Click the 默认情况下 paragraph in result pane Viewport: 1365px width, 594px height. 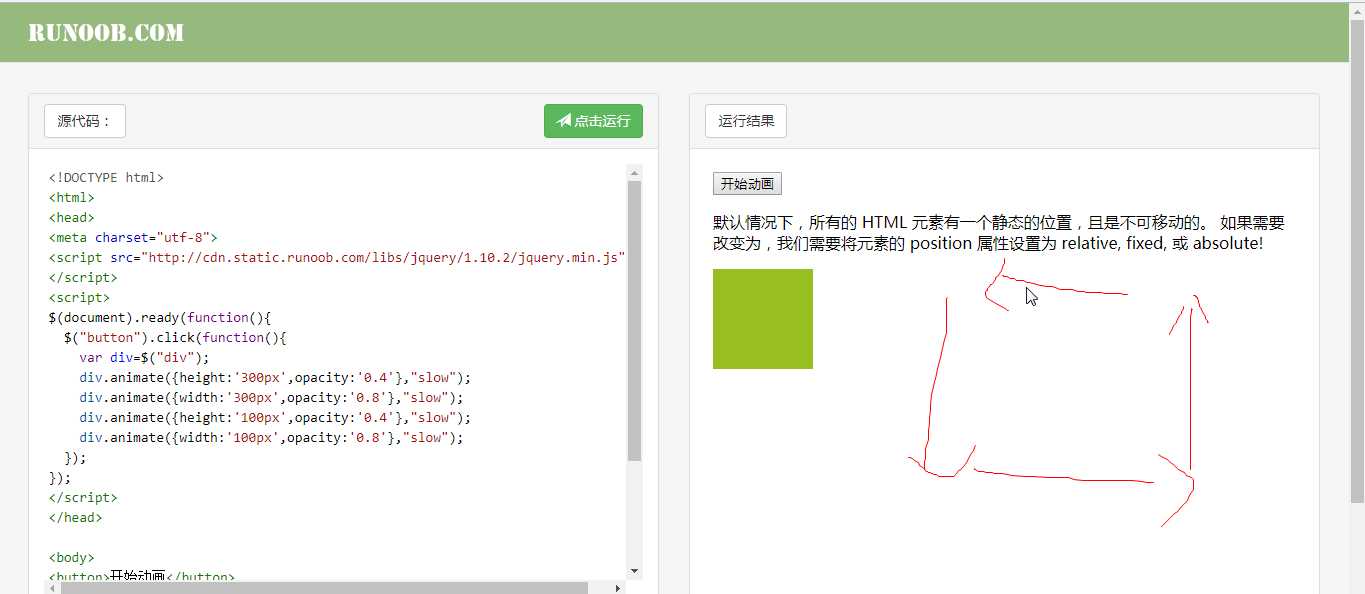999,233
